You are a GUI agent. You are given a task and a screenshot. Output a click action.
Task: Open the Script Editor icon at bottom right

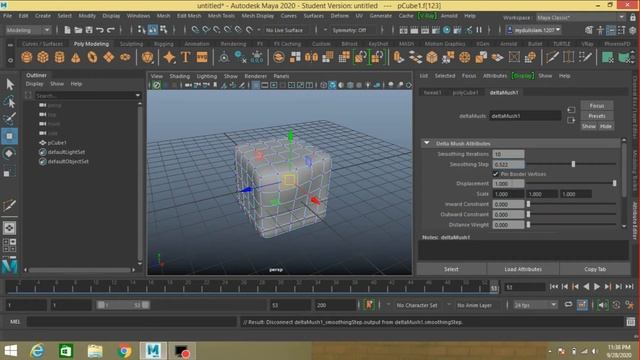point(631,322)
